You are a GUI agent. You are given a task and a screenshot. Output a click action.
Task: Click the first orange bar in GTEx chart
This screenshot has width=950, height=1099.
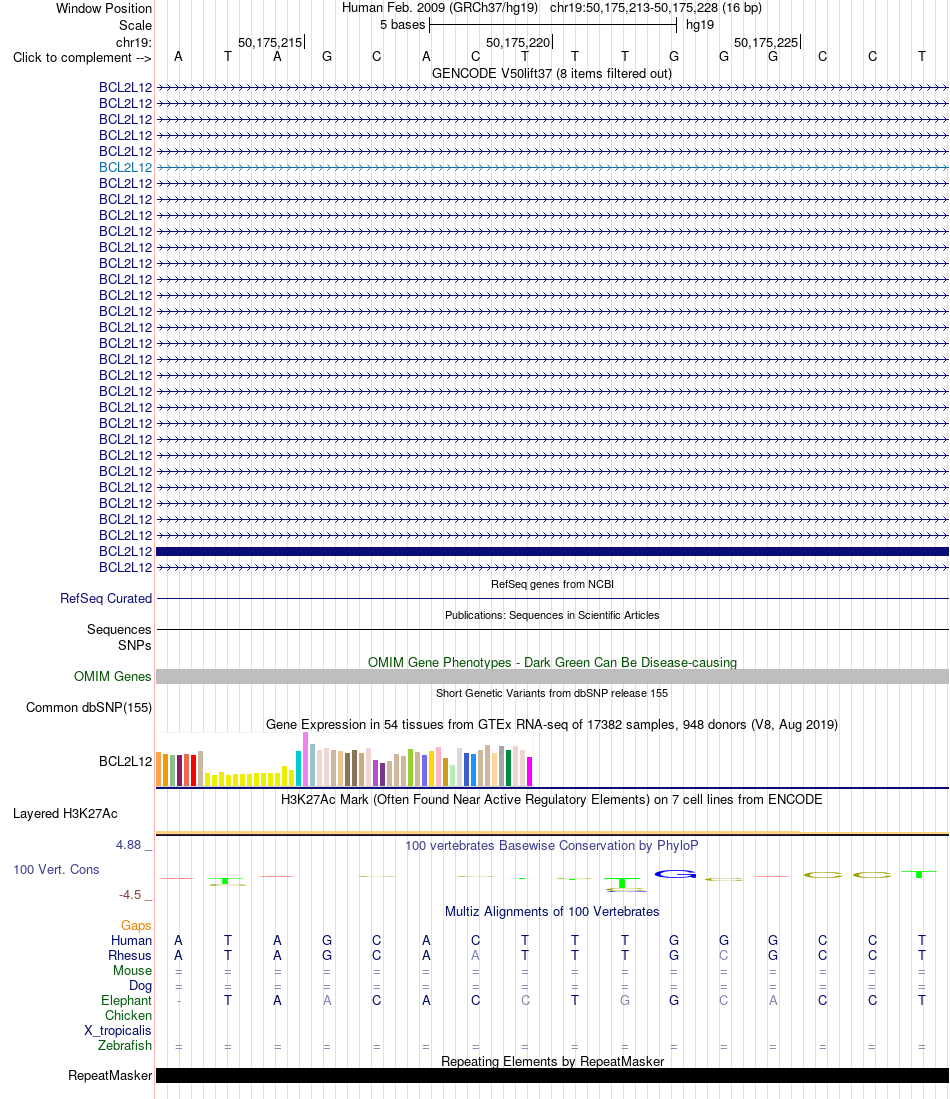158,769
